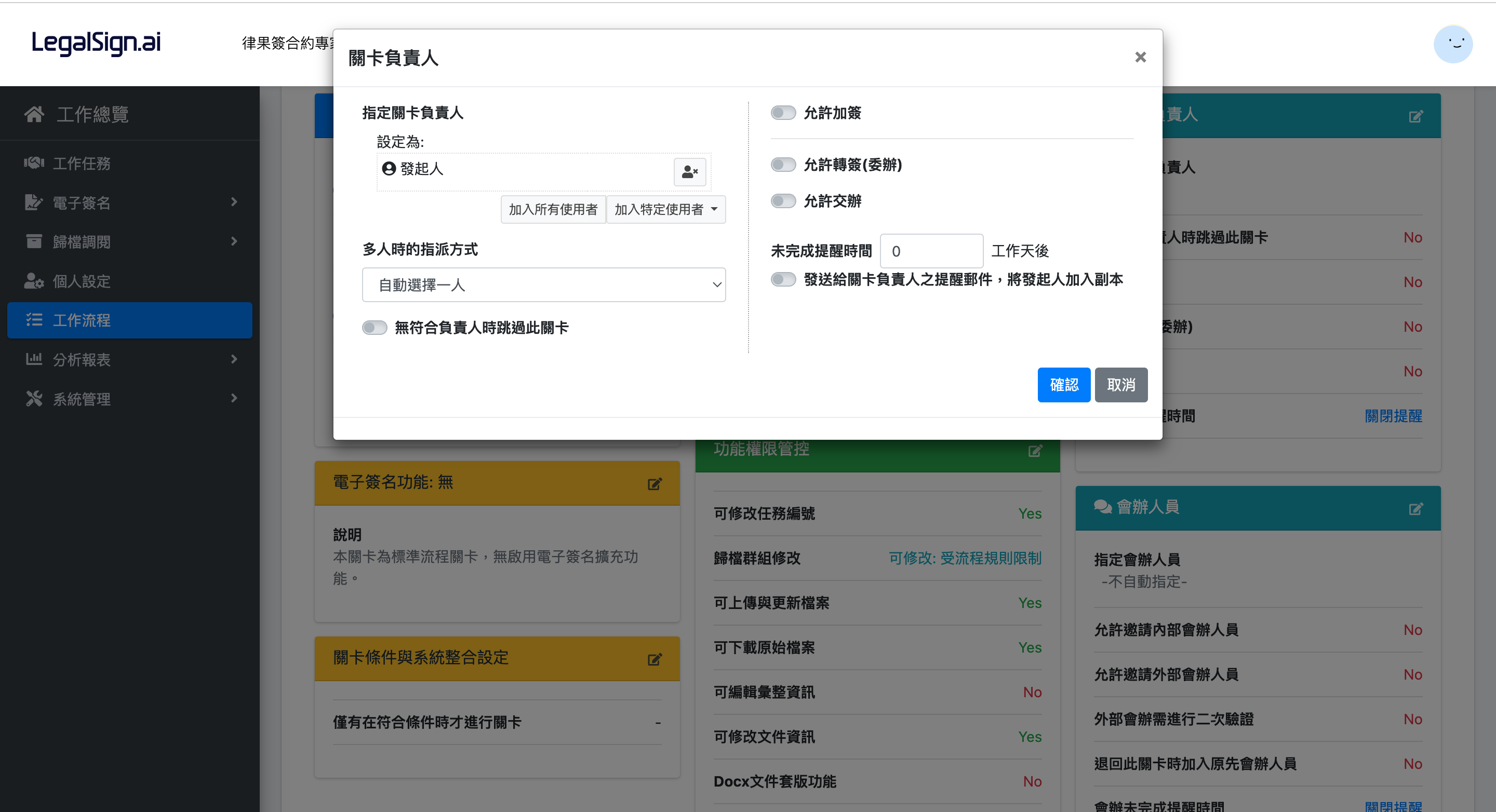Click the 發起人 assignee entry box
The width and height of the screenshot is (1496, 812).
(543, 172)
